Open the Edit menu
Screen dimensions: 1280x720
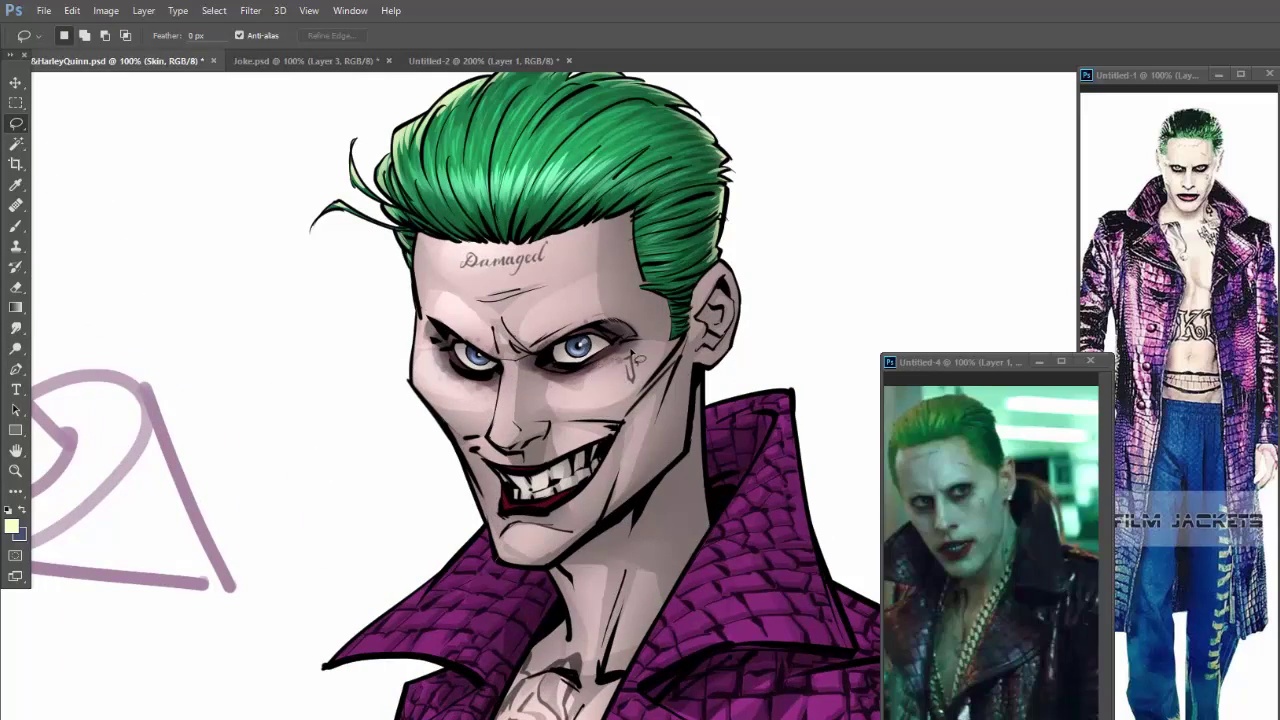(x=72, y=11)
